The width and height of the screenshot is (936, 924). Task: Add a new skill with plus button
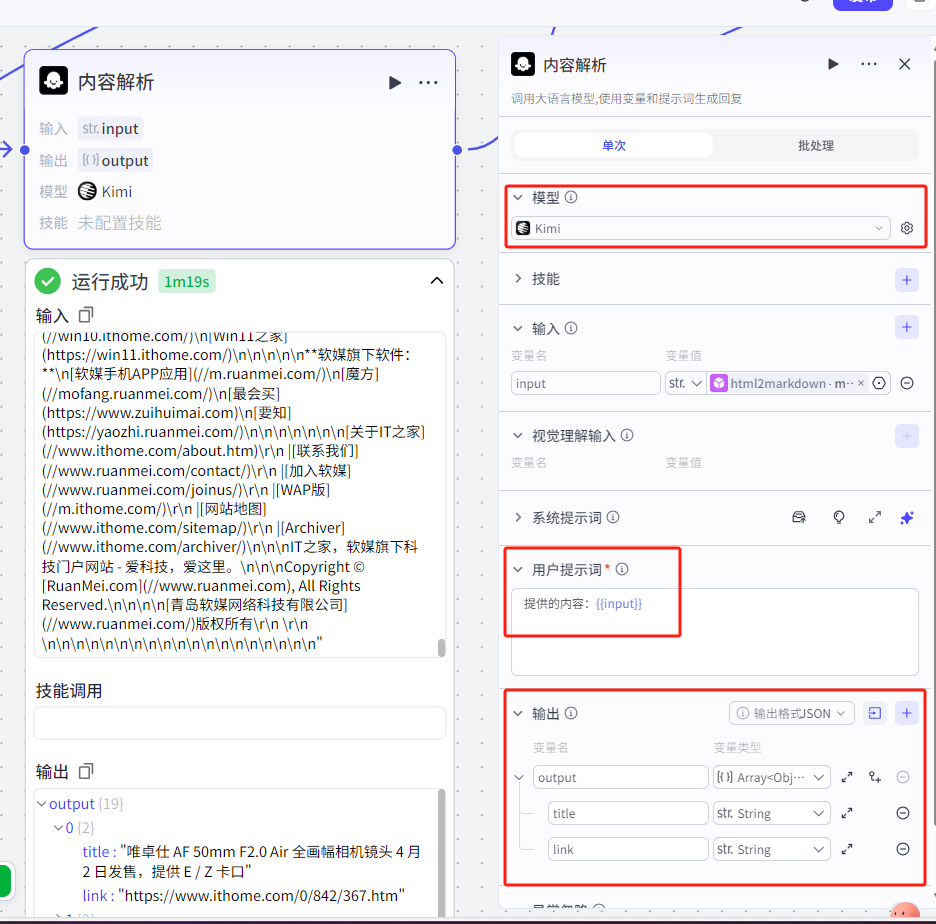click(906, 279)
